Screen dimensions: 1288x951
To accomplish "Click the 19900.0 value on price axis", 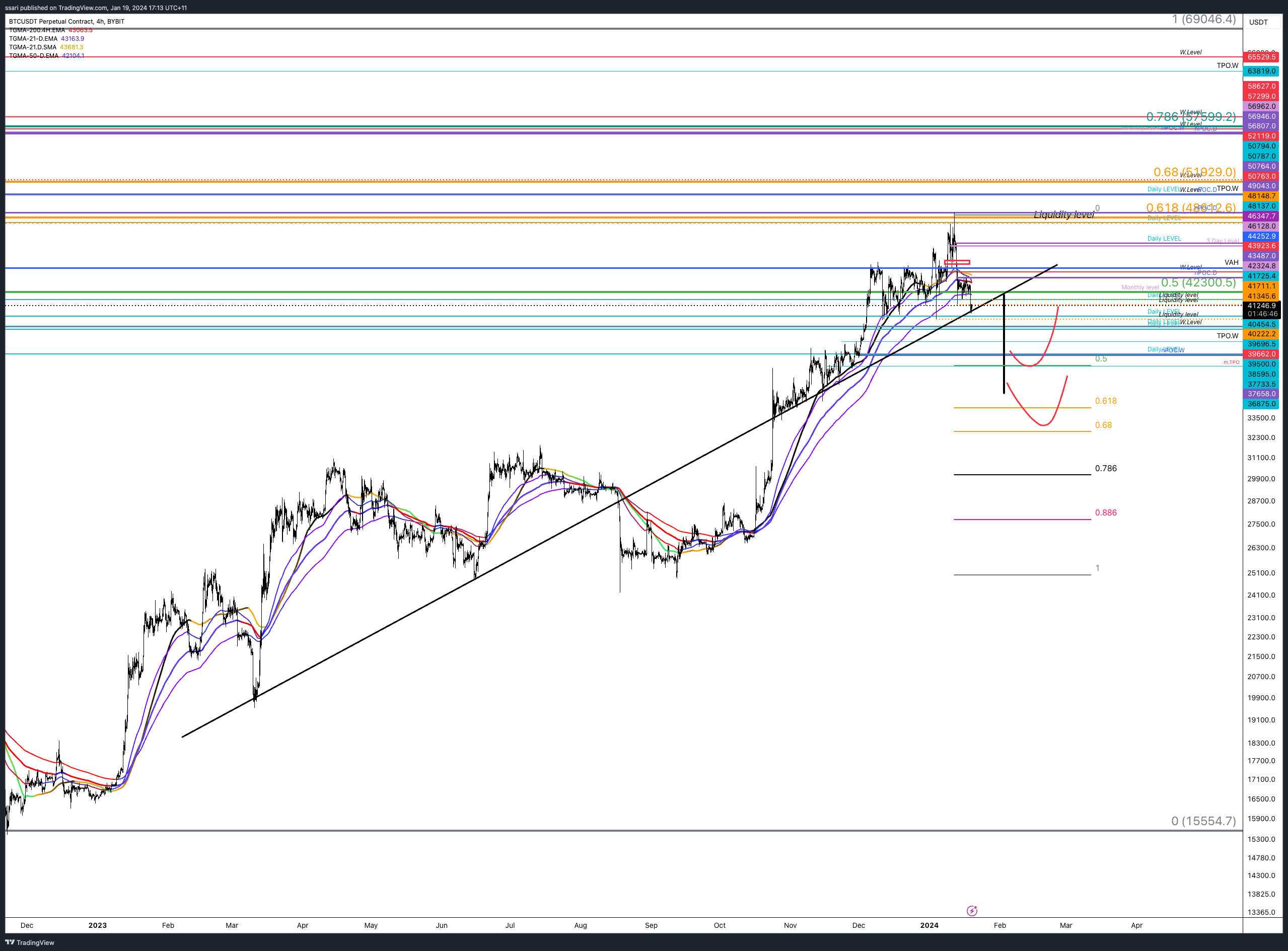I will (1261, 698).
